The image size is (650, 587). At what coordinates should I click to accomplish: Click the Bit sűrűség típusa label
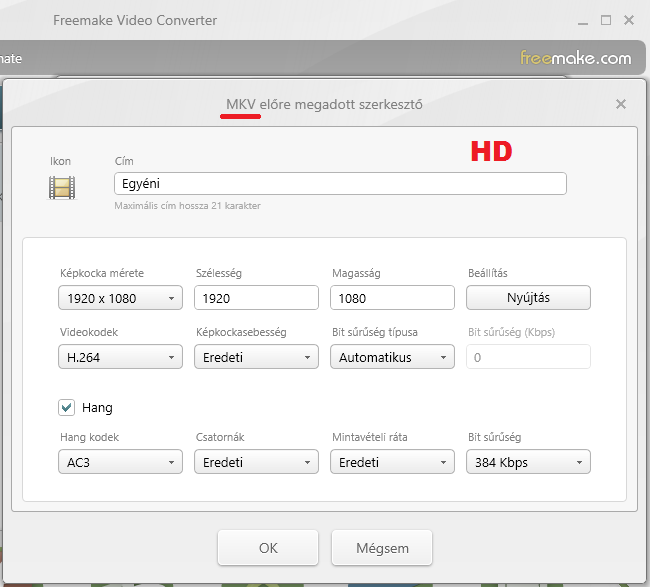375,332
